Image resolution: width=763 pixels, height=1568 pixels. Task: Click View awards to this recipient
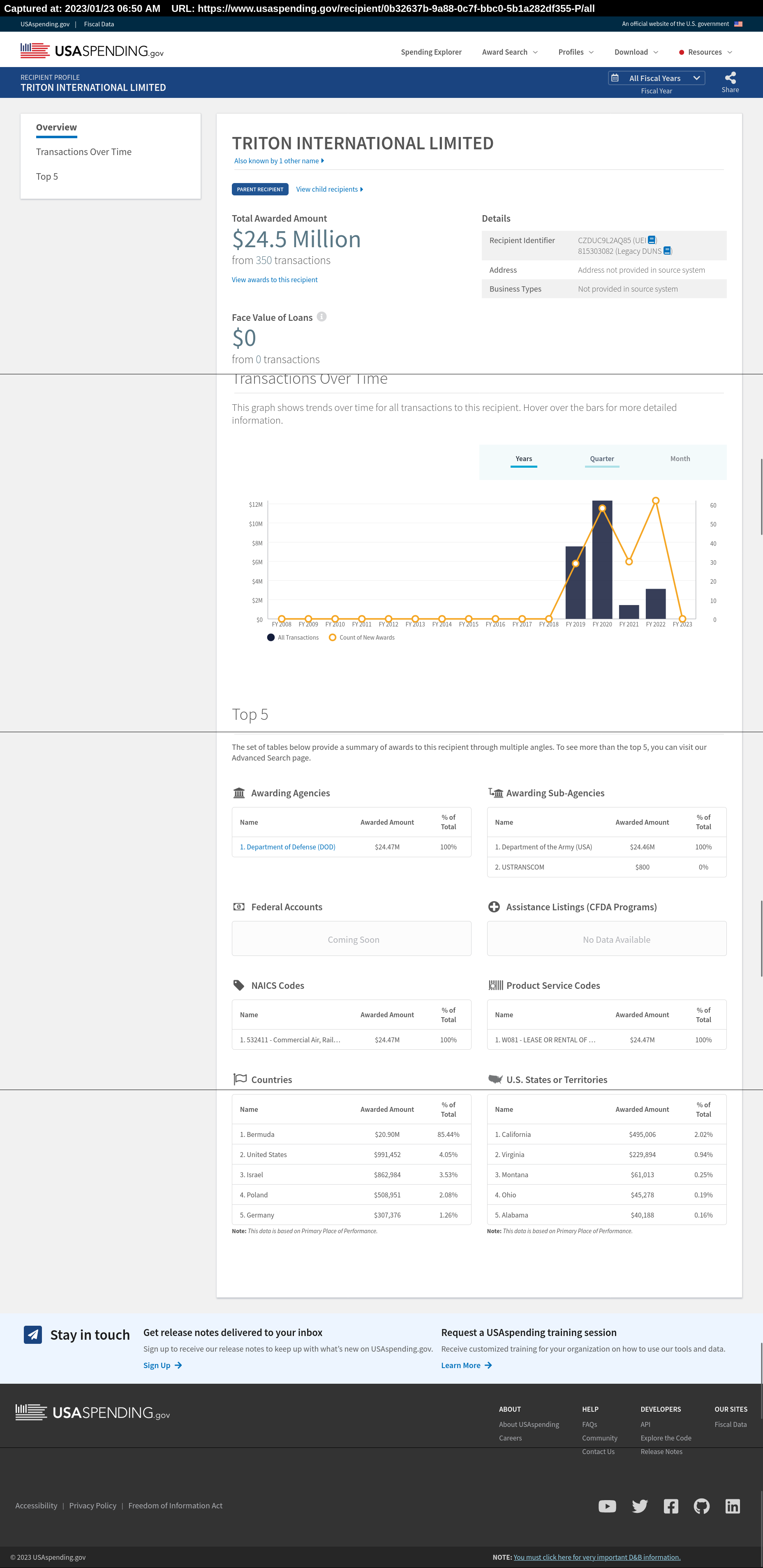[x=275, y=279]
